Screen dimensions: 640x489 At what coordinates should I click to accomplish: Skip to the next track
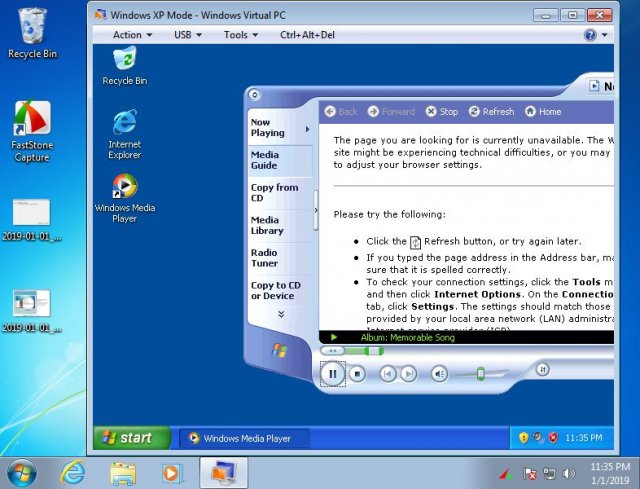tap(408, 374)
